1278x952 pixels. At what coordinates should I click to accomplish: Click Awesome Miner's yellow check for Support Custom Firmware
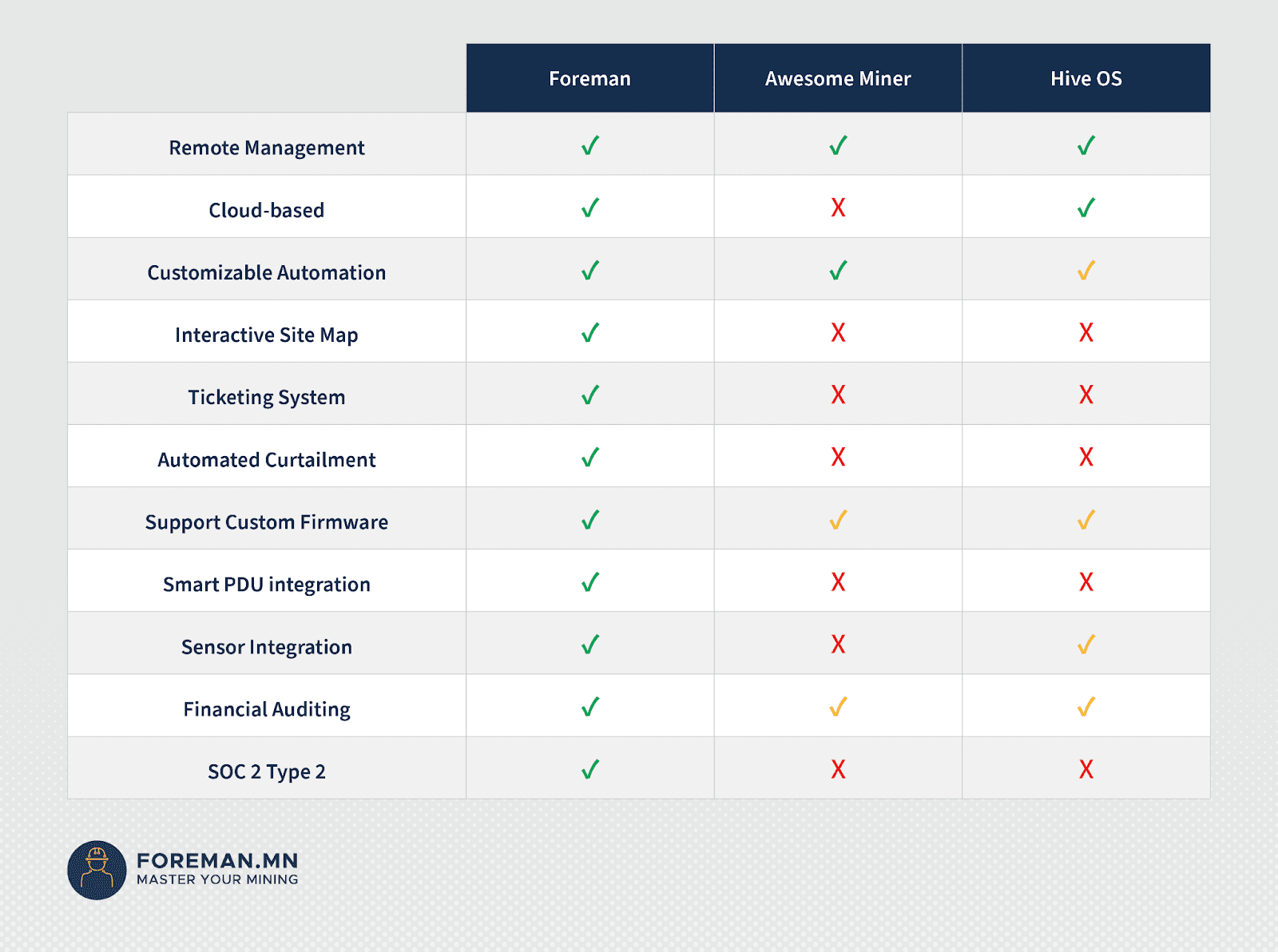[x=838, y=520]
